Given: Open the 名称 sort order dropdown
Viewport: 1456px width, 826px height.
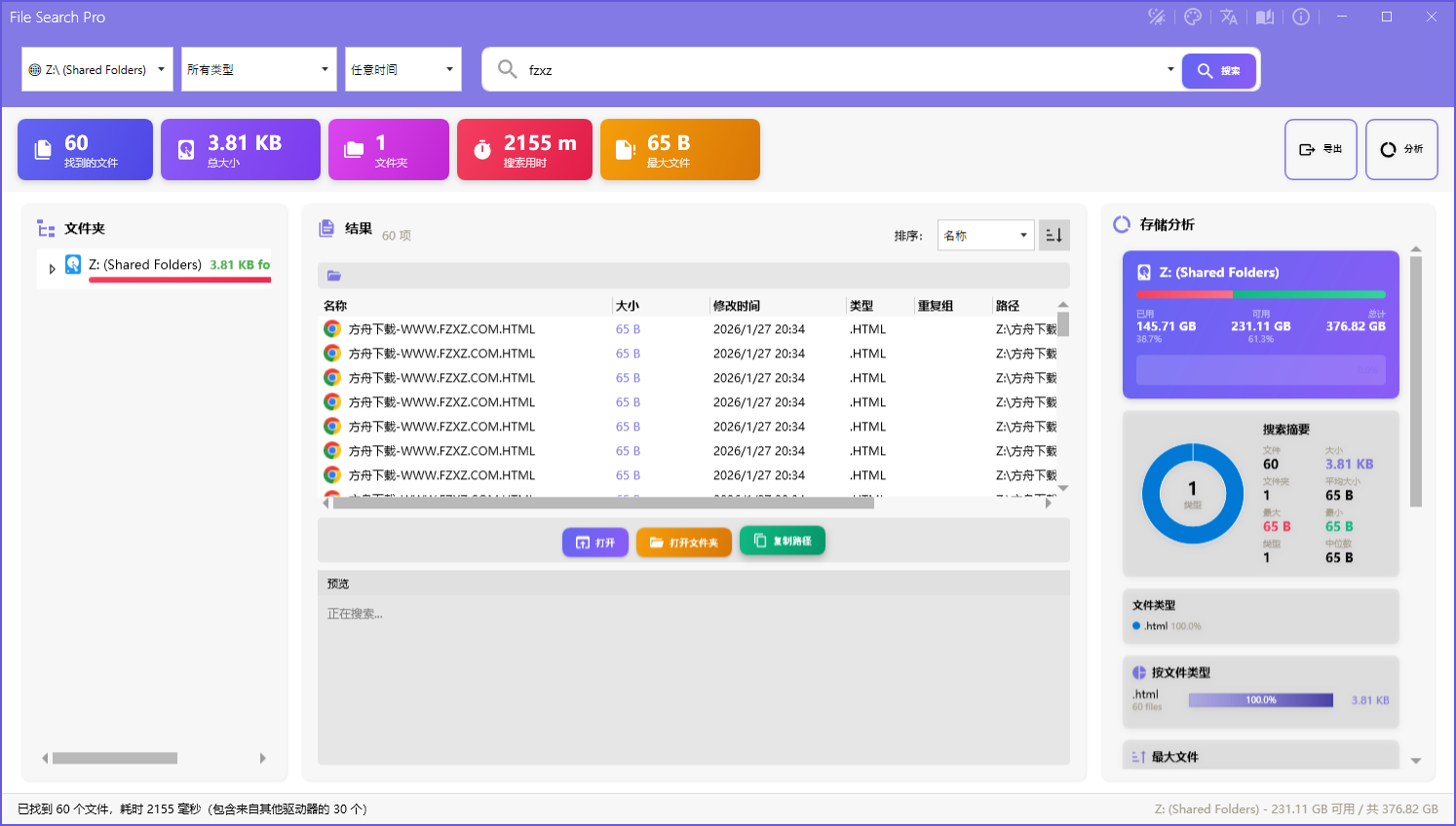Looking at the screenshot, I should (x=985, y=235).
